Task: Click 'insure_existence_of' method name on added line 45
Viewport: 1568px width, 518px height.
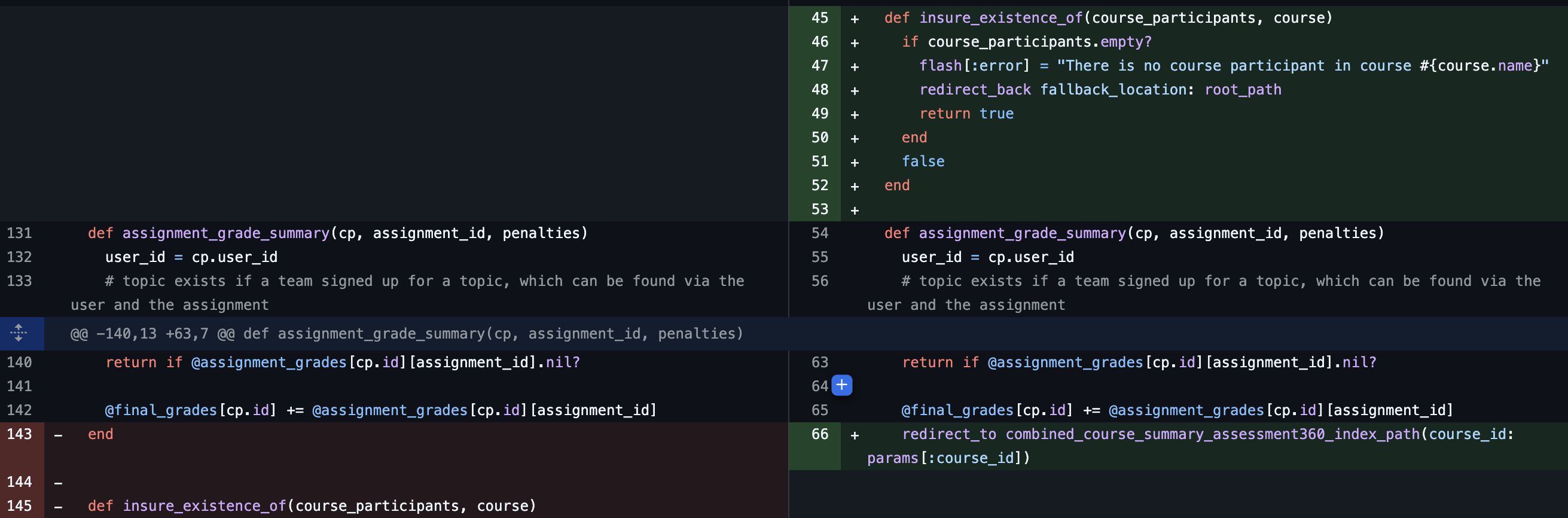Action: click(x=1000, y=19)
